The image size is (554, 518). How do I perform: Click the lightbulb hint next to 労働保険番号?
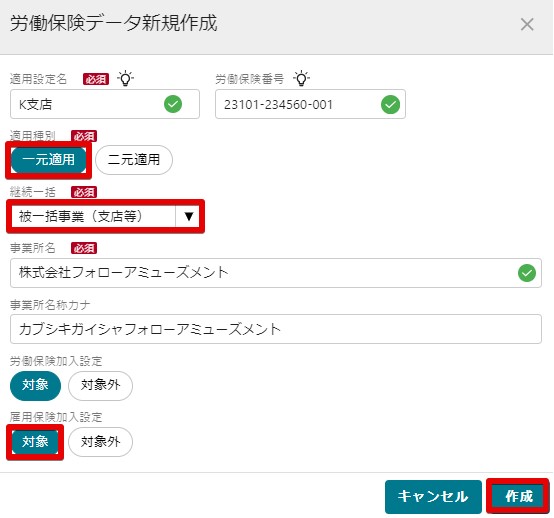301,78
